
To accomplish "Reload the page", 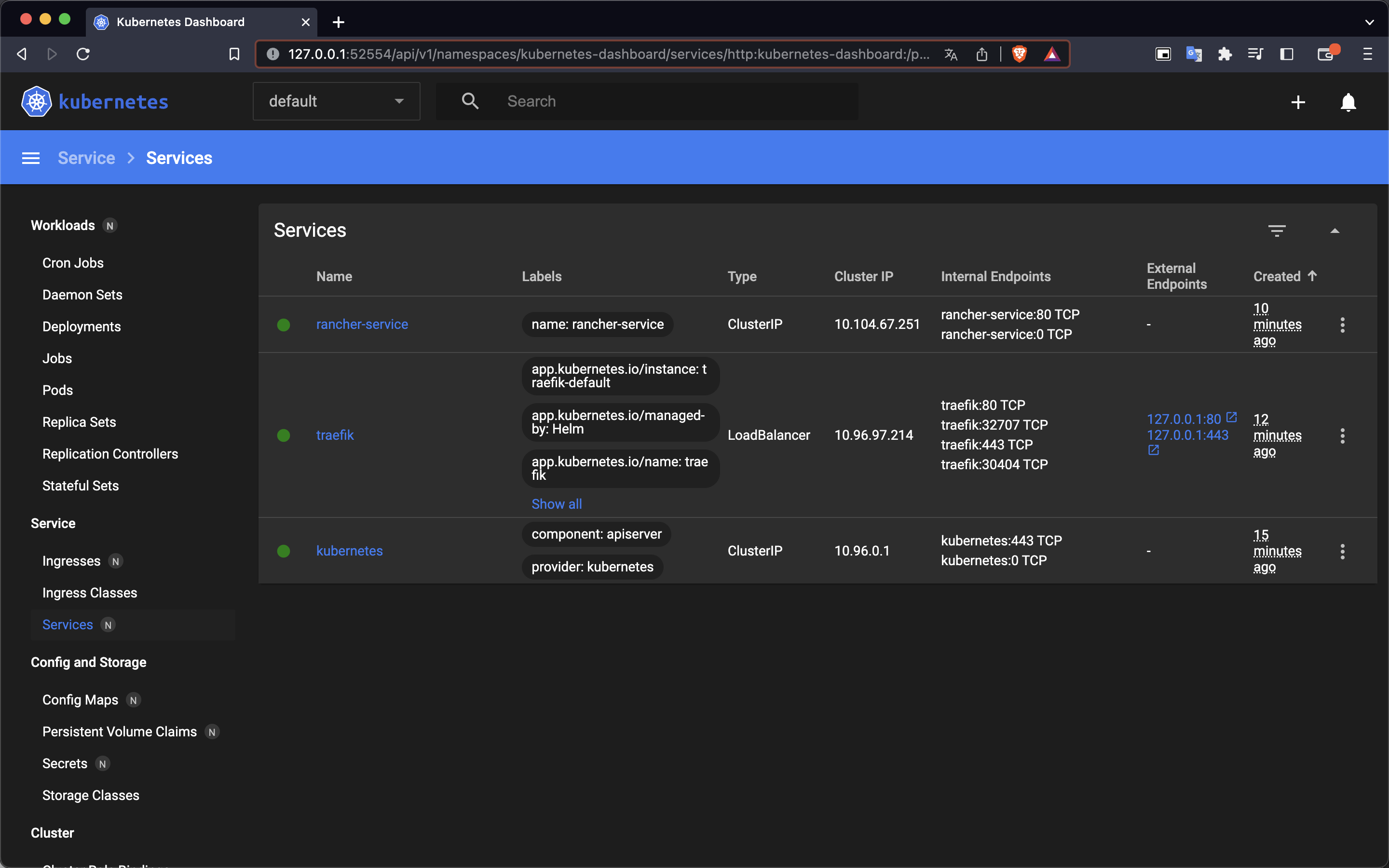I will pyautogui.click(x=83, y=54).
